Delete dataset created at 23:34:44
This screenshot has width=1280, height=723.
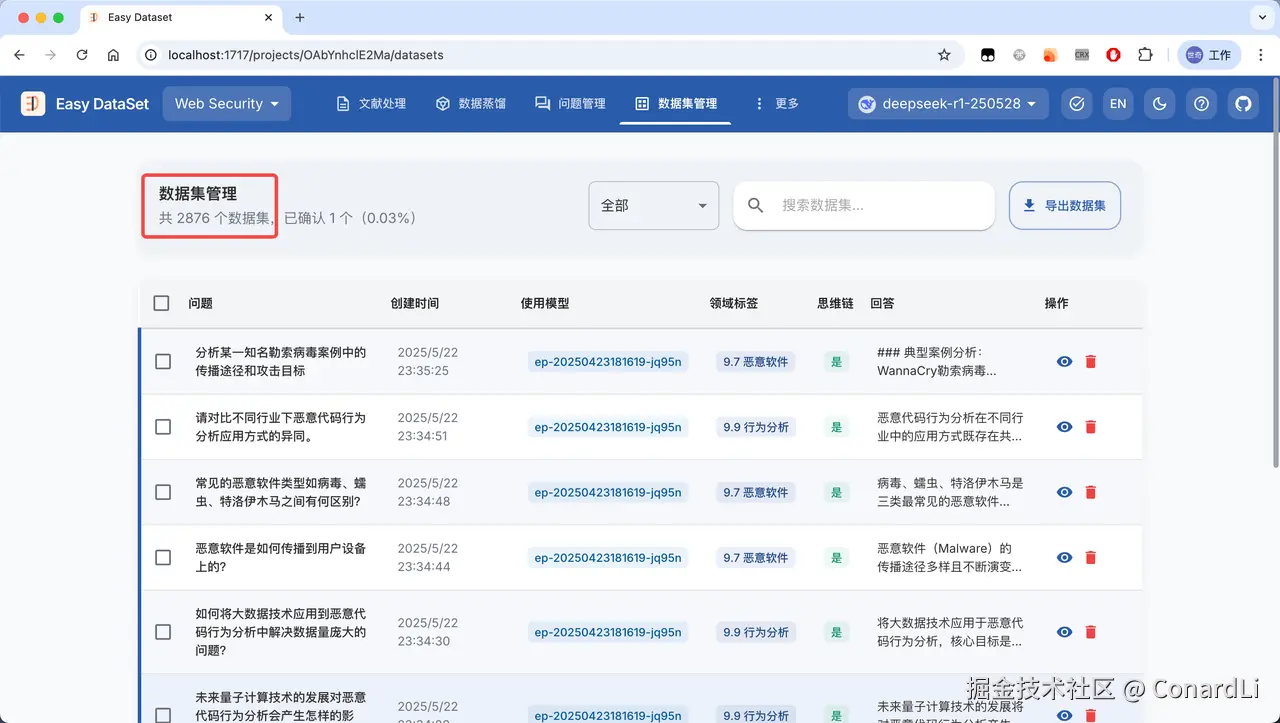(x=1091, y=557)
